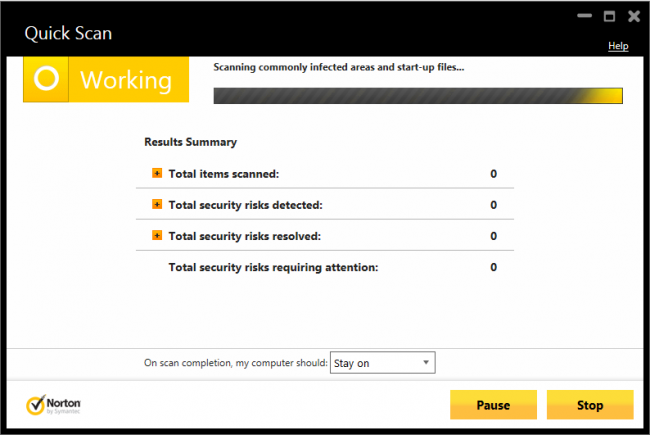Expand the Total items scanned row

157,173
